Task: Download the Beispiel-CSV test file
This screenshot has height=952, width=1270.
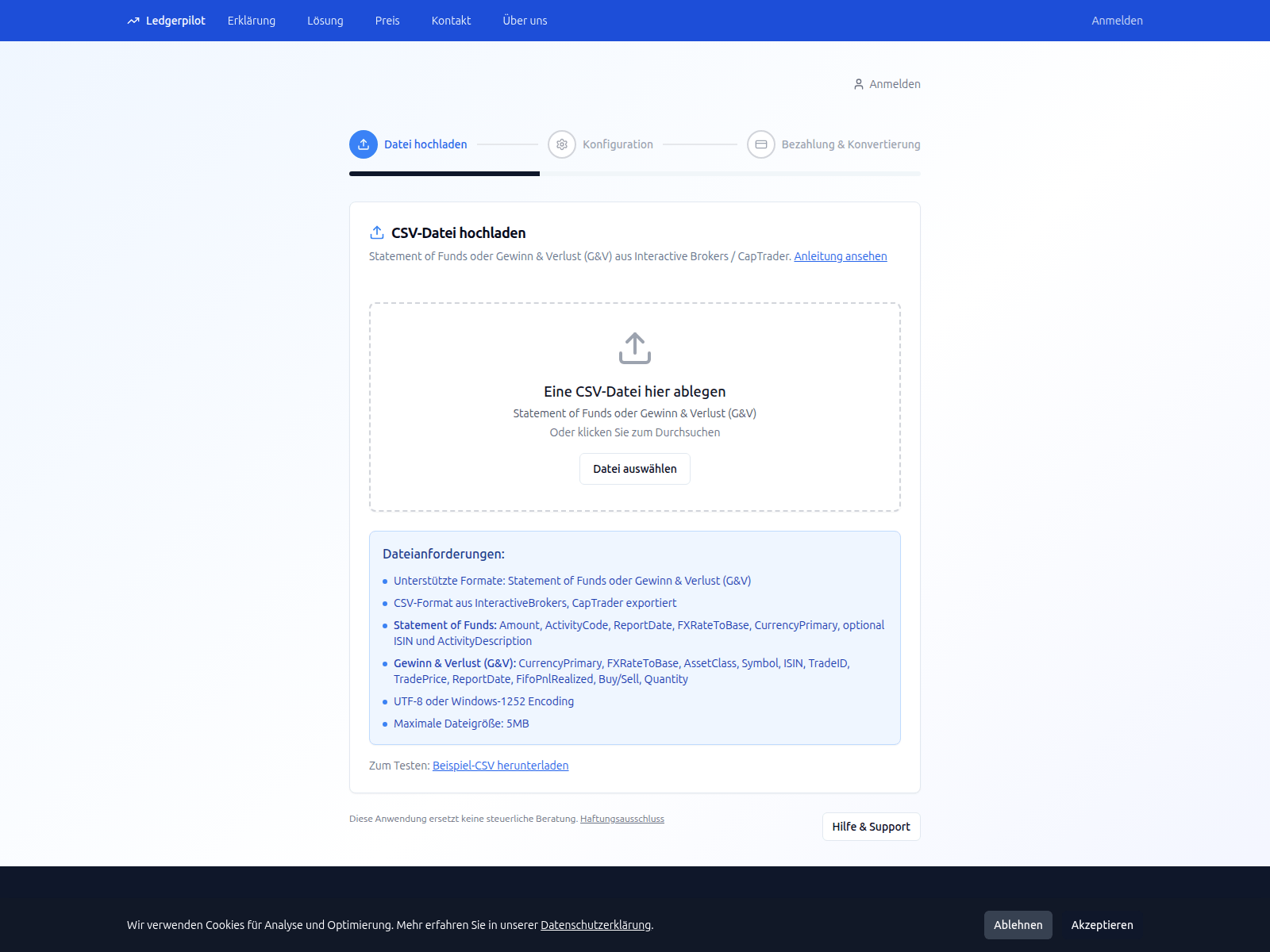Action: point(500,765)
